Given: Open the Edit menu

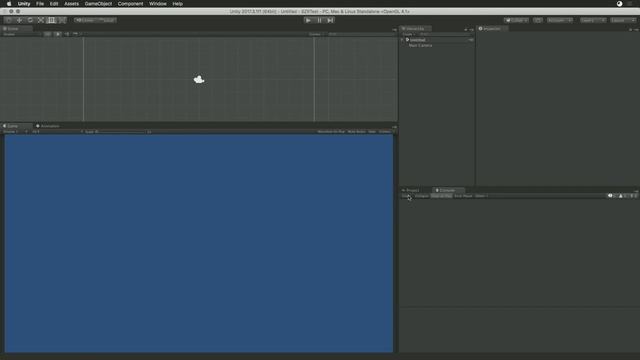Looking at the screenshot, I should pos(54,4).
